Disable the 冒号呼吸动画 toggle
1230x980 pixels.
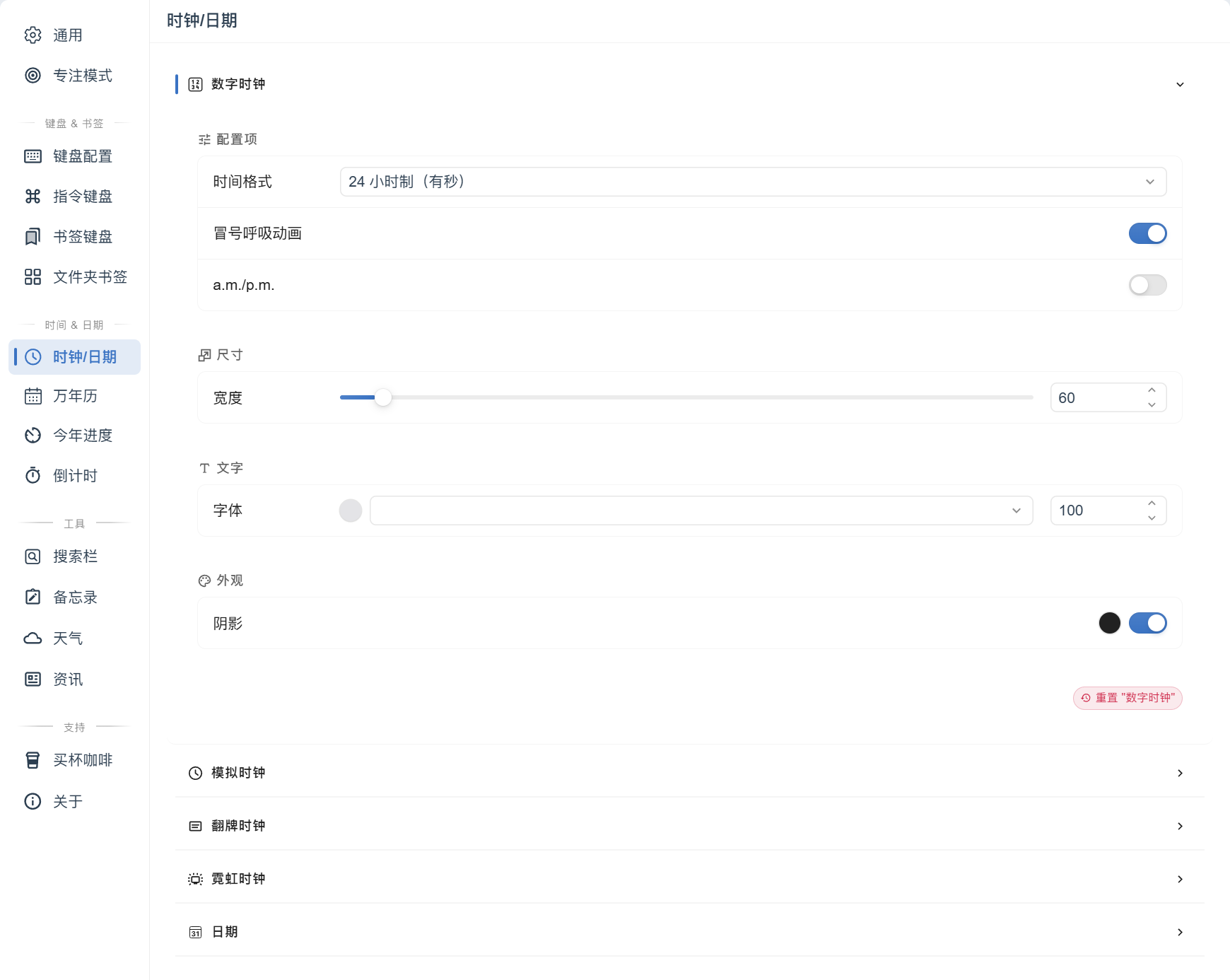coord(1147,233)
